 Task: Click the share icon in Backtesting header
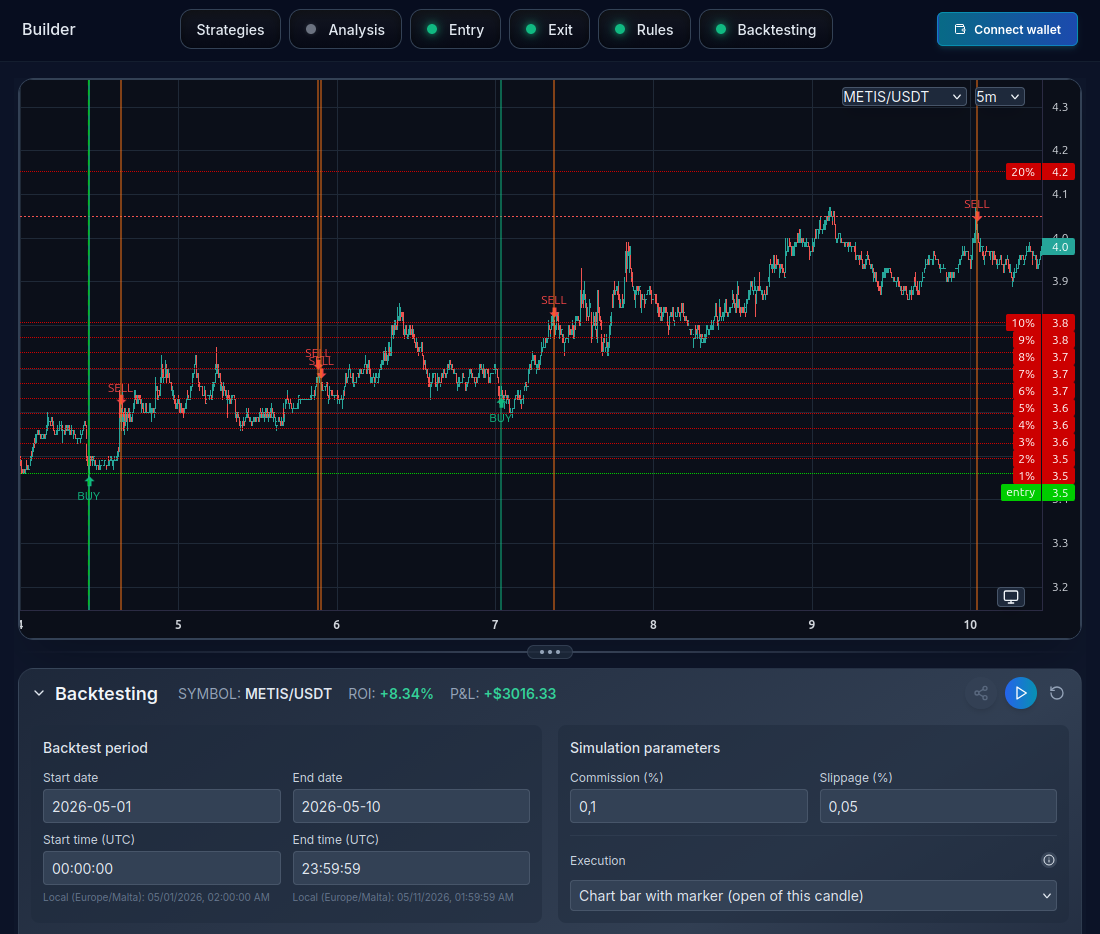pyautogui.click(x=981, y=693)
